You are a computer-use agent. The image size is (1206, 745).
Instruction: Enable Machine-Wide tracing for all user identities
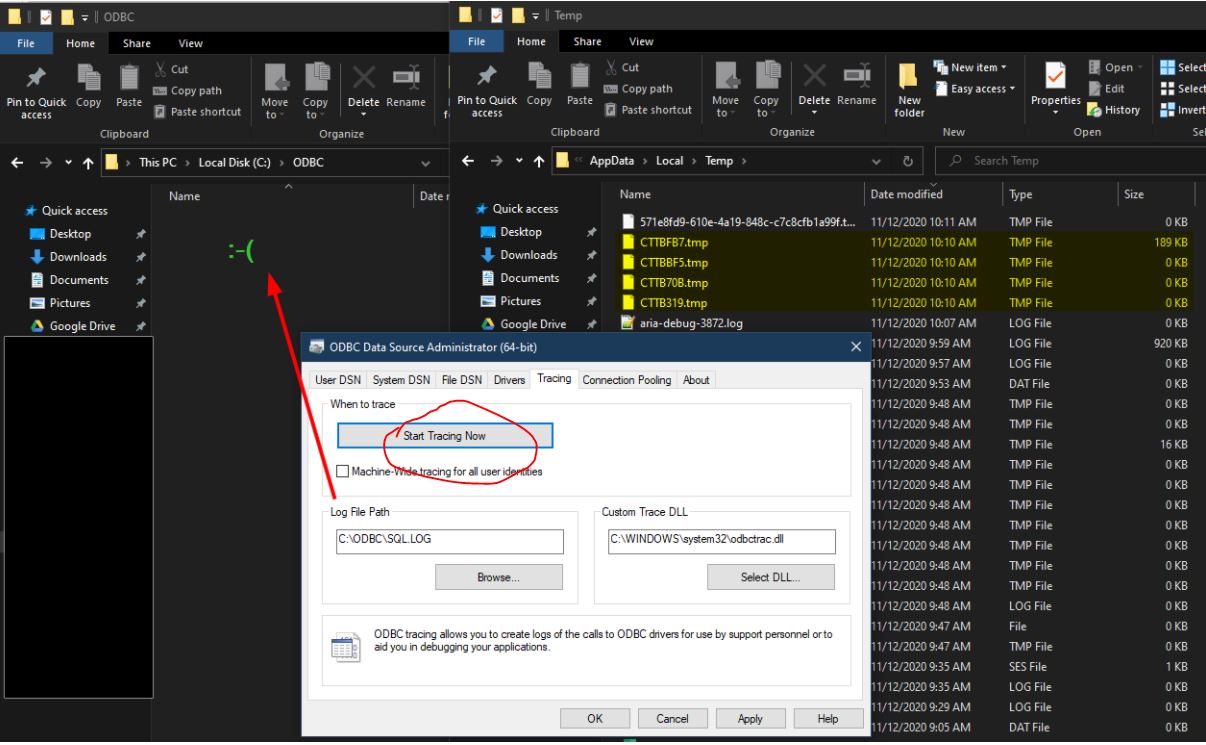click(x=344, y=470)
